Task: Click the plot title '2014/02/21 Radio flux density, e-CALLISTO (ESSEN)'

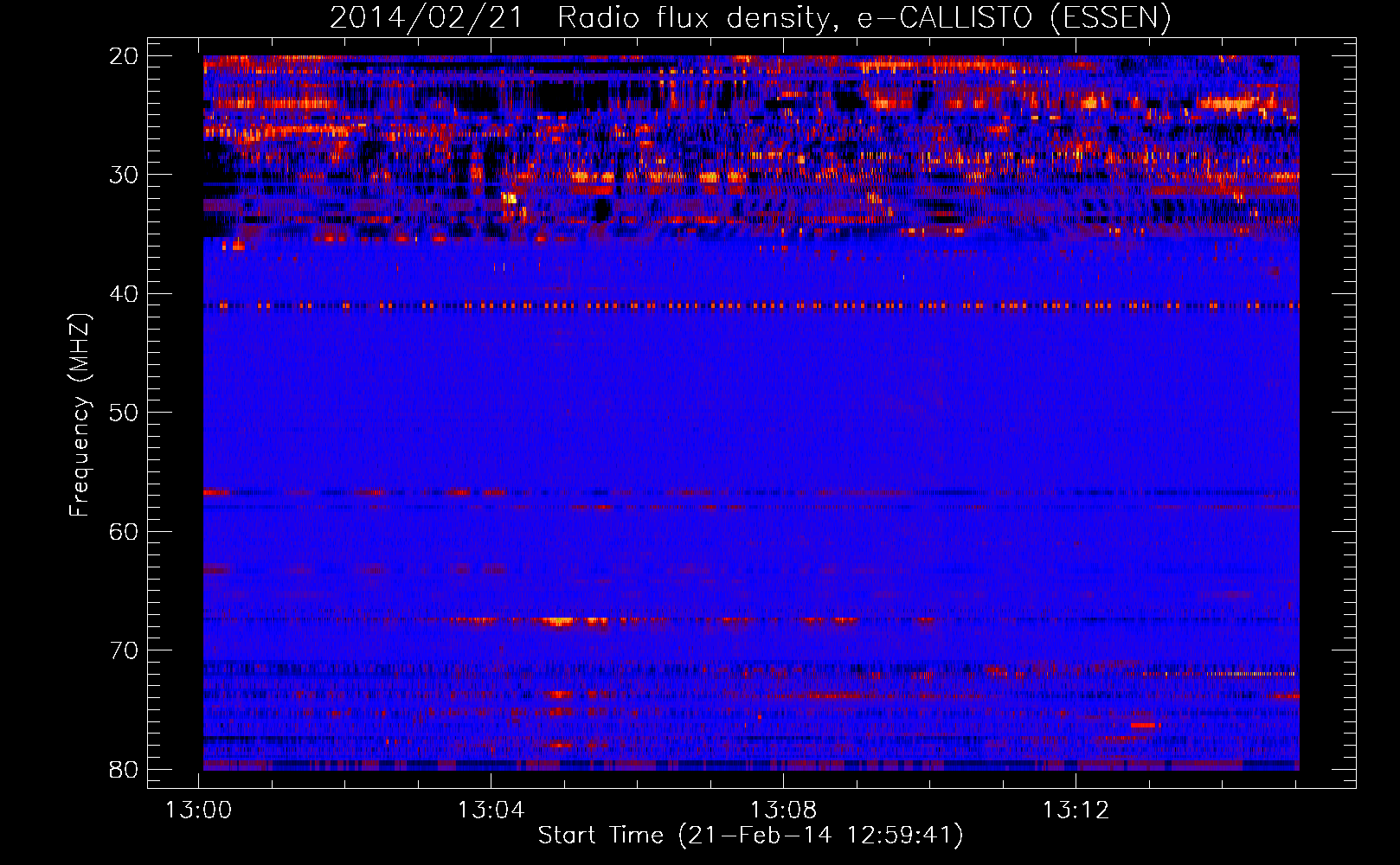Action: click(750, 17)
